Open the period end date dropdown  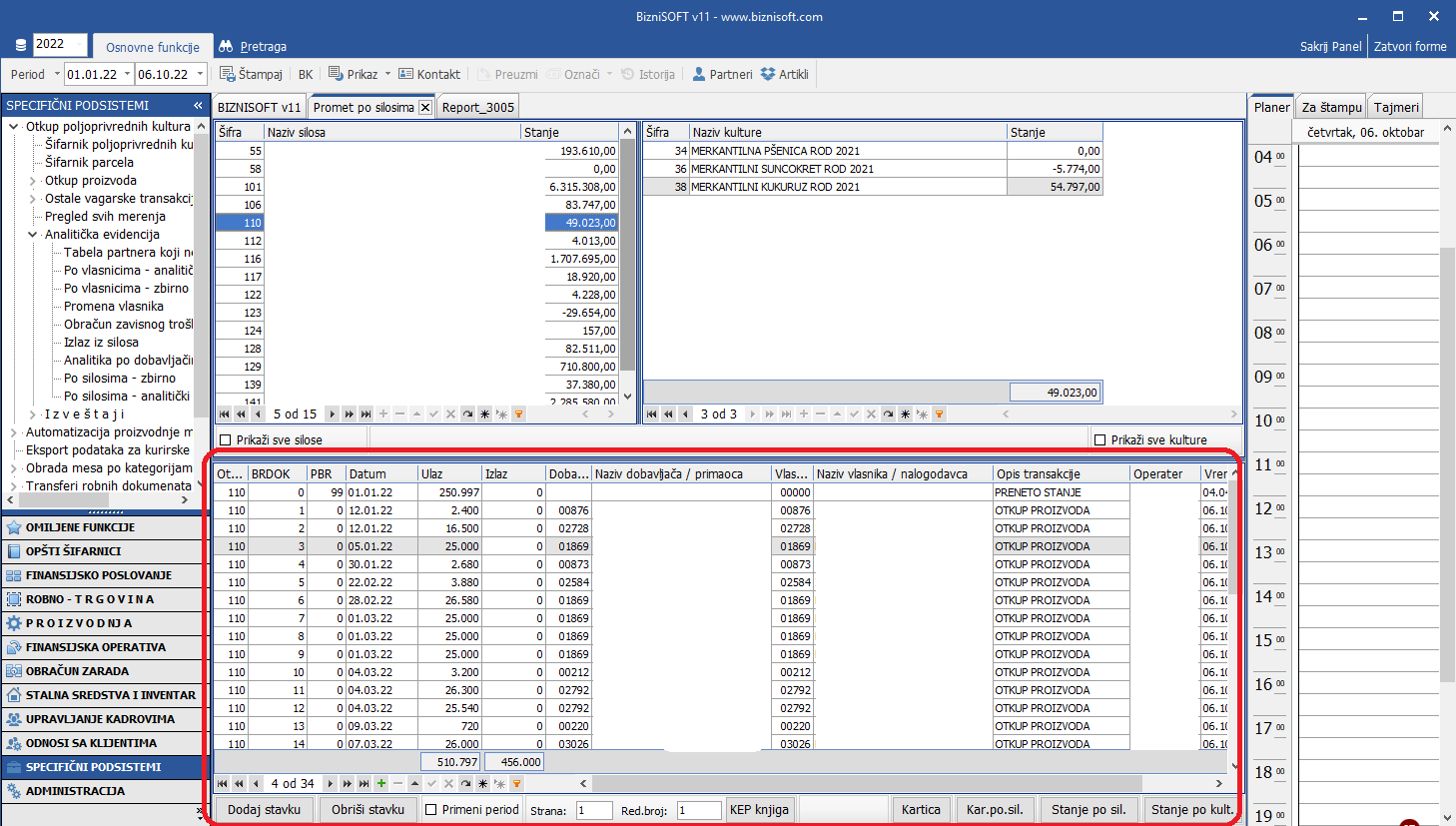[201, 74]
